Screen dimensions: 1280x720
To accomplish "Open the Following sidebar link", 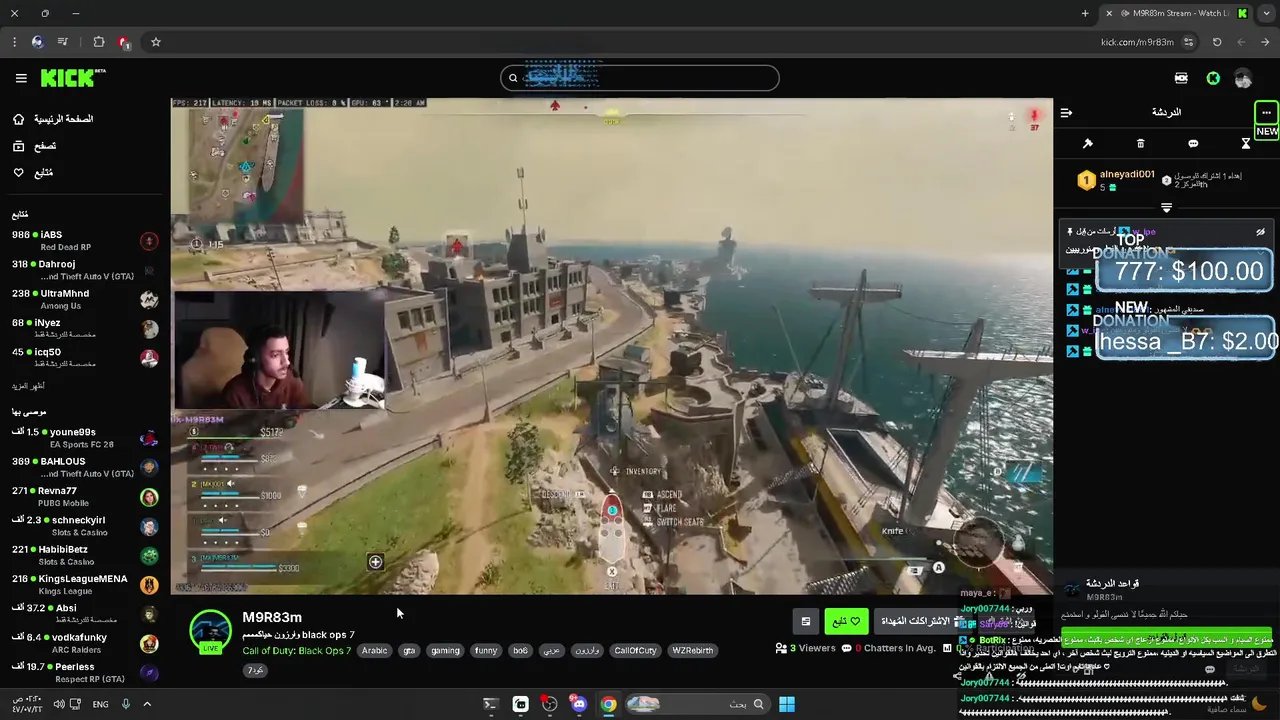I will click(32, 173).
